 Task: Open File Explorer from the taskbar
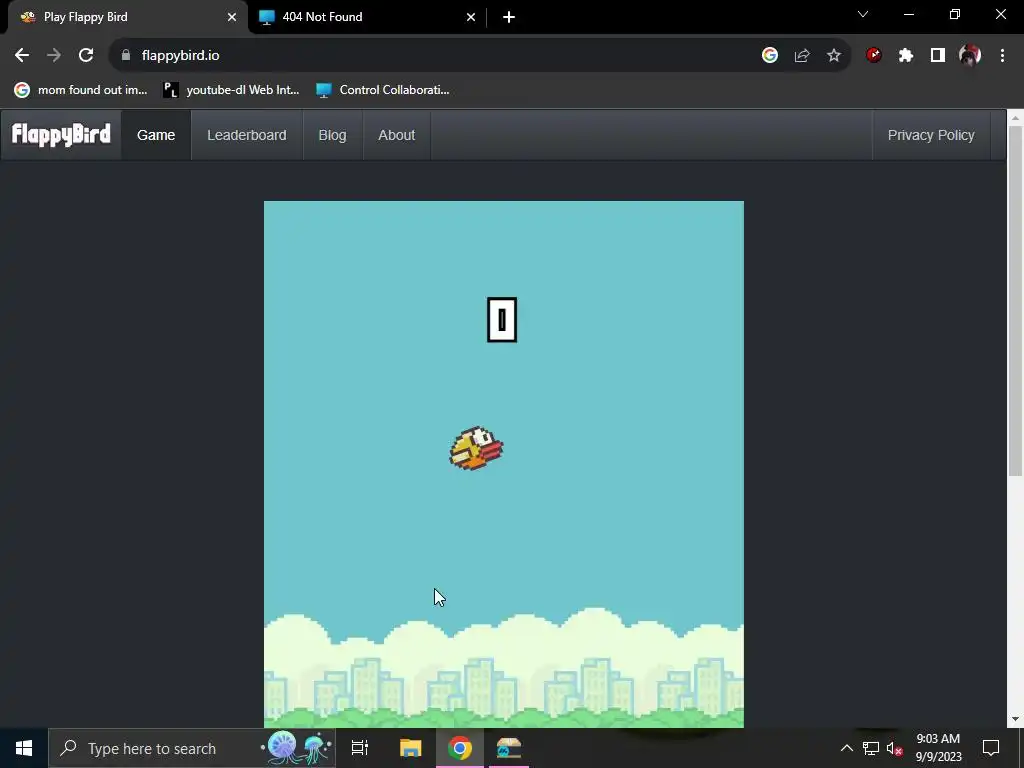point(411,748)
